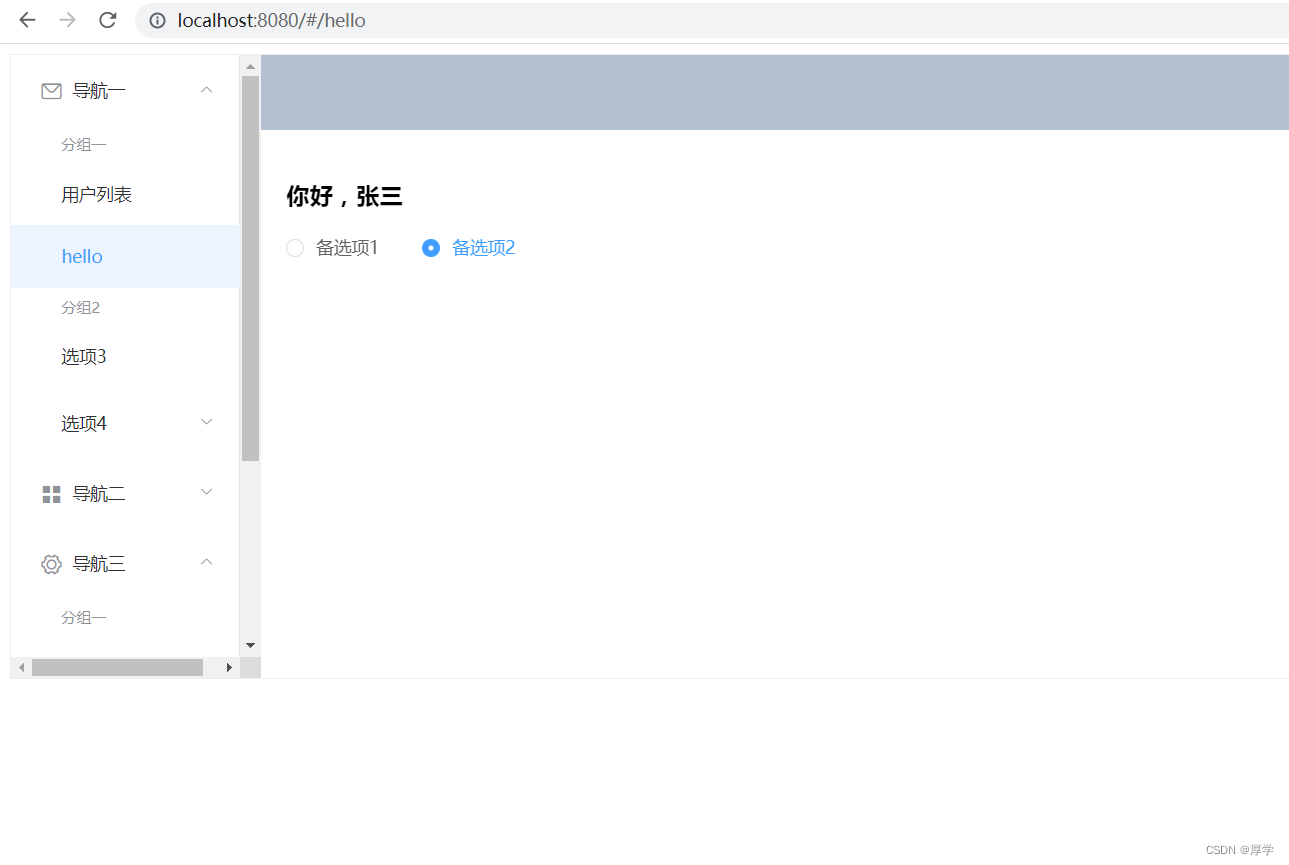Click the sidebar vertical scrollbar thumb
The image size is (1289, 865).
(250, 268)
